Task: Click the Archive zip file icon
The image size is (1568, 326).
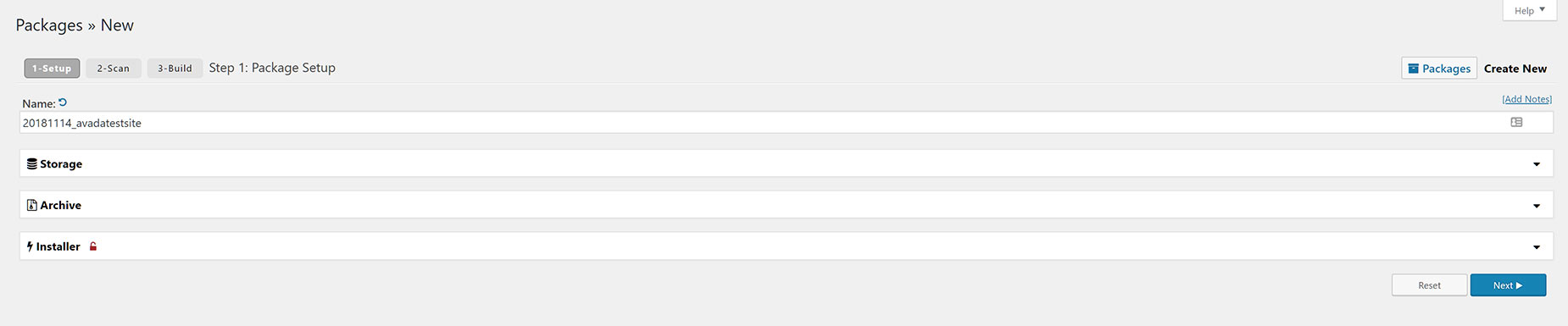Action: (x=32, y=205)
